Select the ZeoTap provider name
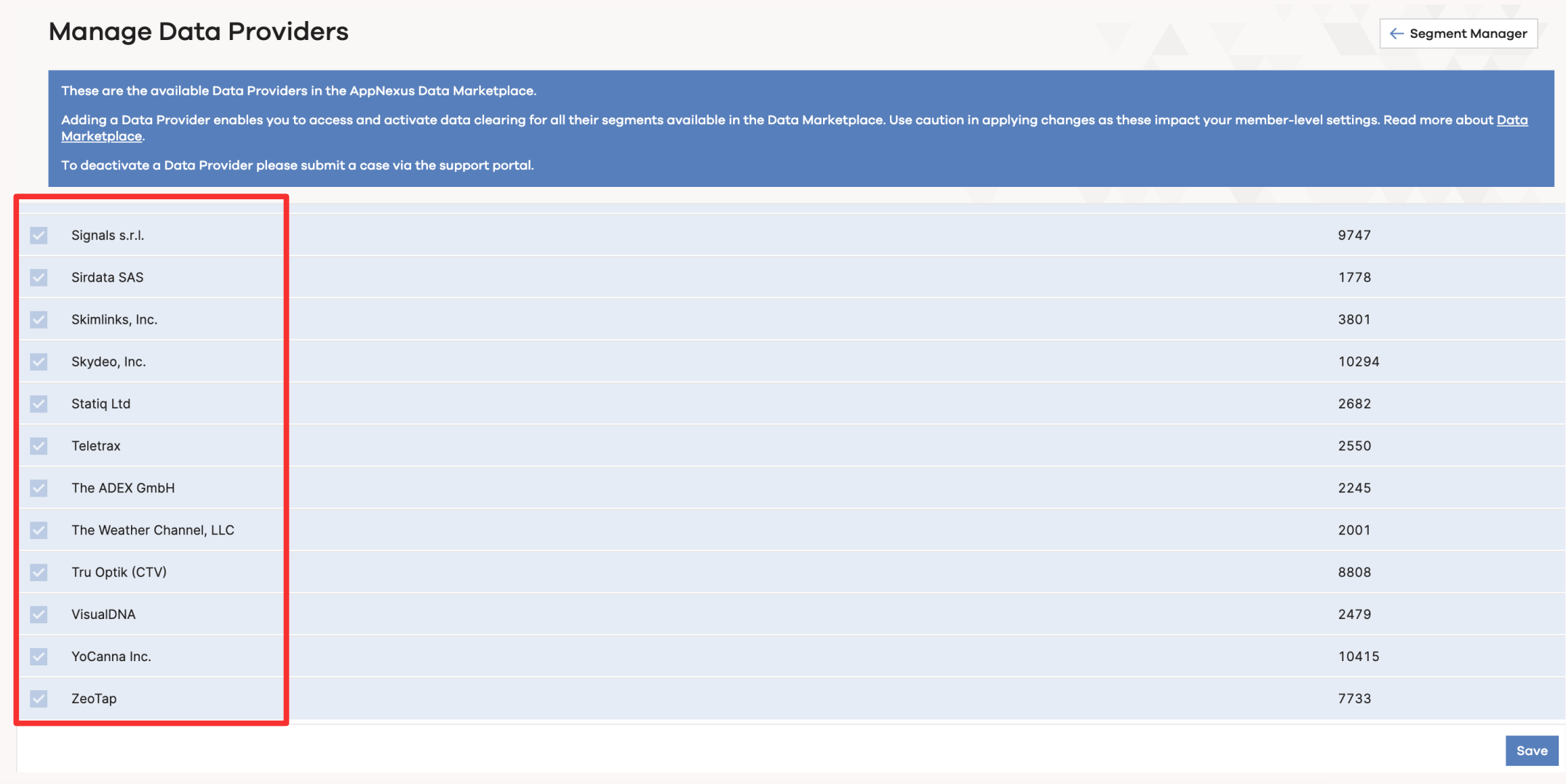This screenshot has width=1566, height=784. [x=94, y=699]
